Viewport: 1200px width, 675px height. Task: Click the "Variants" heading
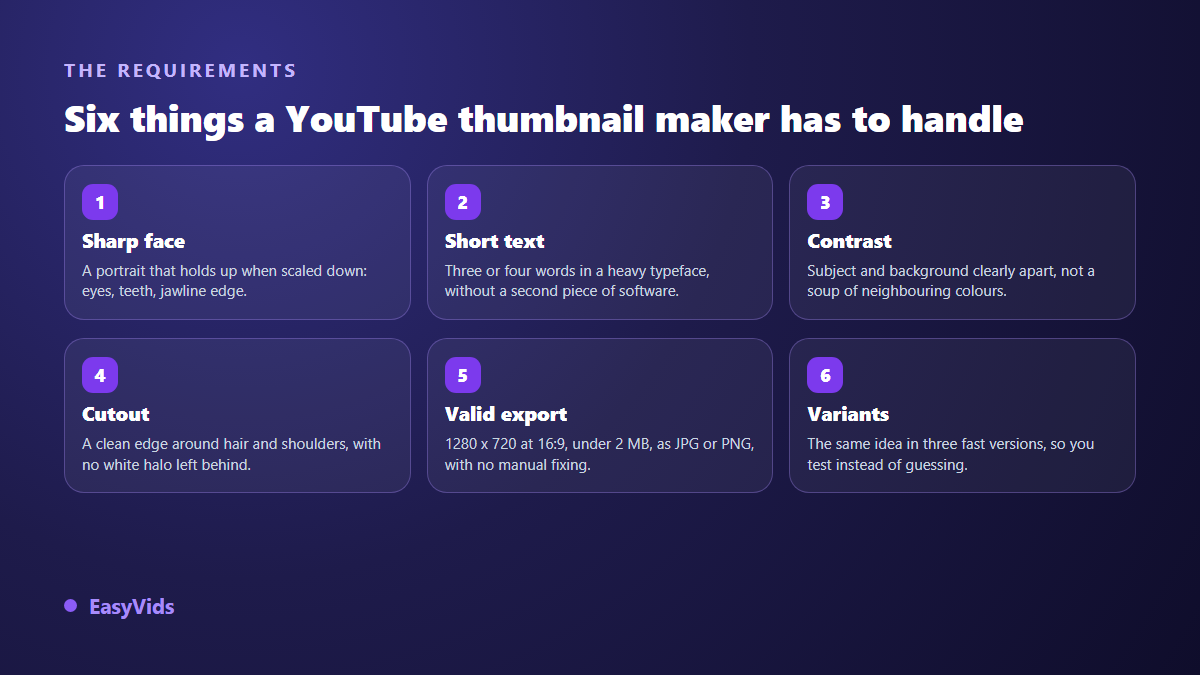point(848,414)
